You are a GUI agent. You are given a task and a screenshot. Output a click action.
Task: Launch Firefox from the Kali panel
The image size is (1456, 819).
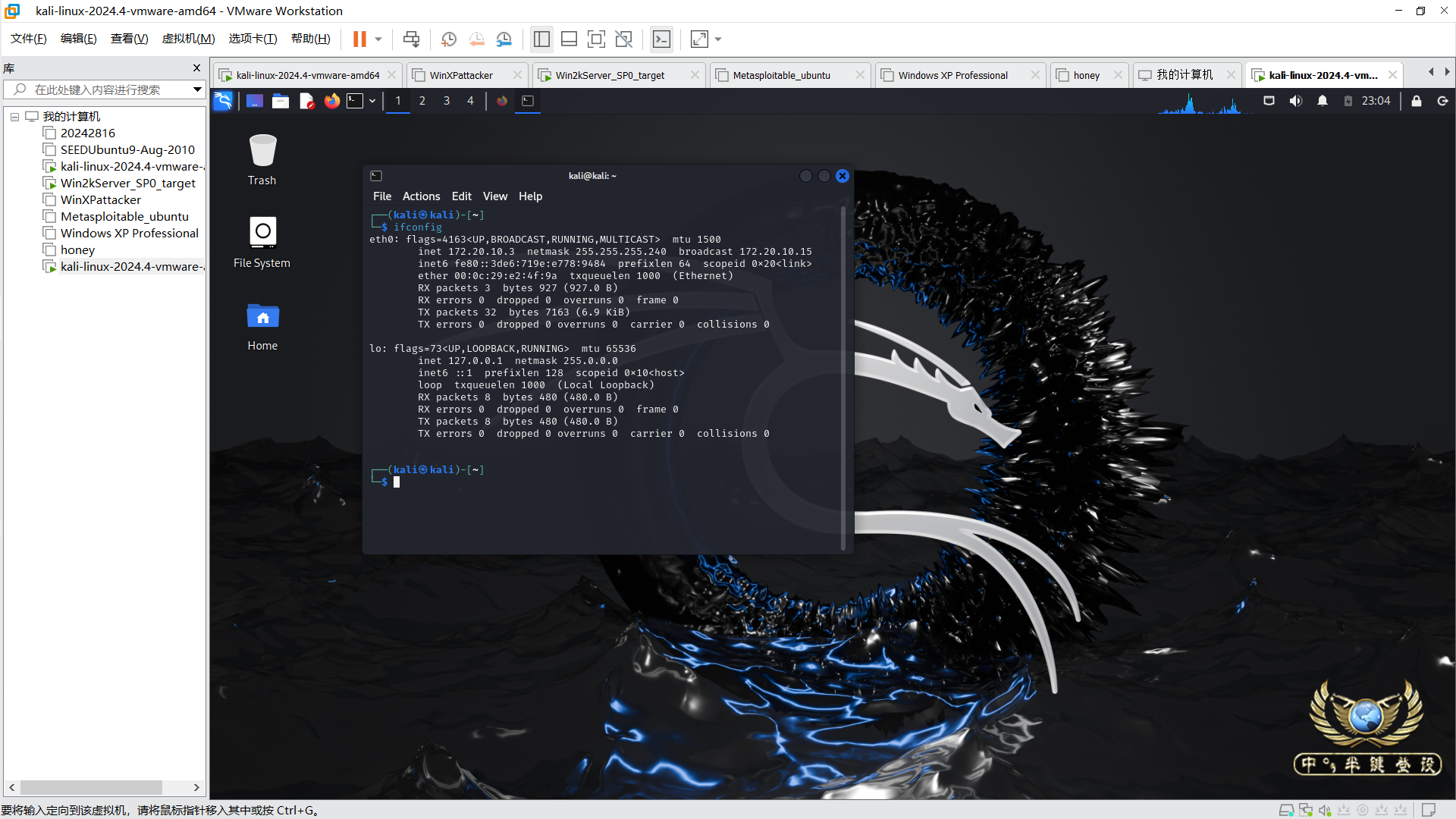(x=332, y=101)
